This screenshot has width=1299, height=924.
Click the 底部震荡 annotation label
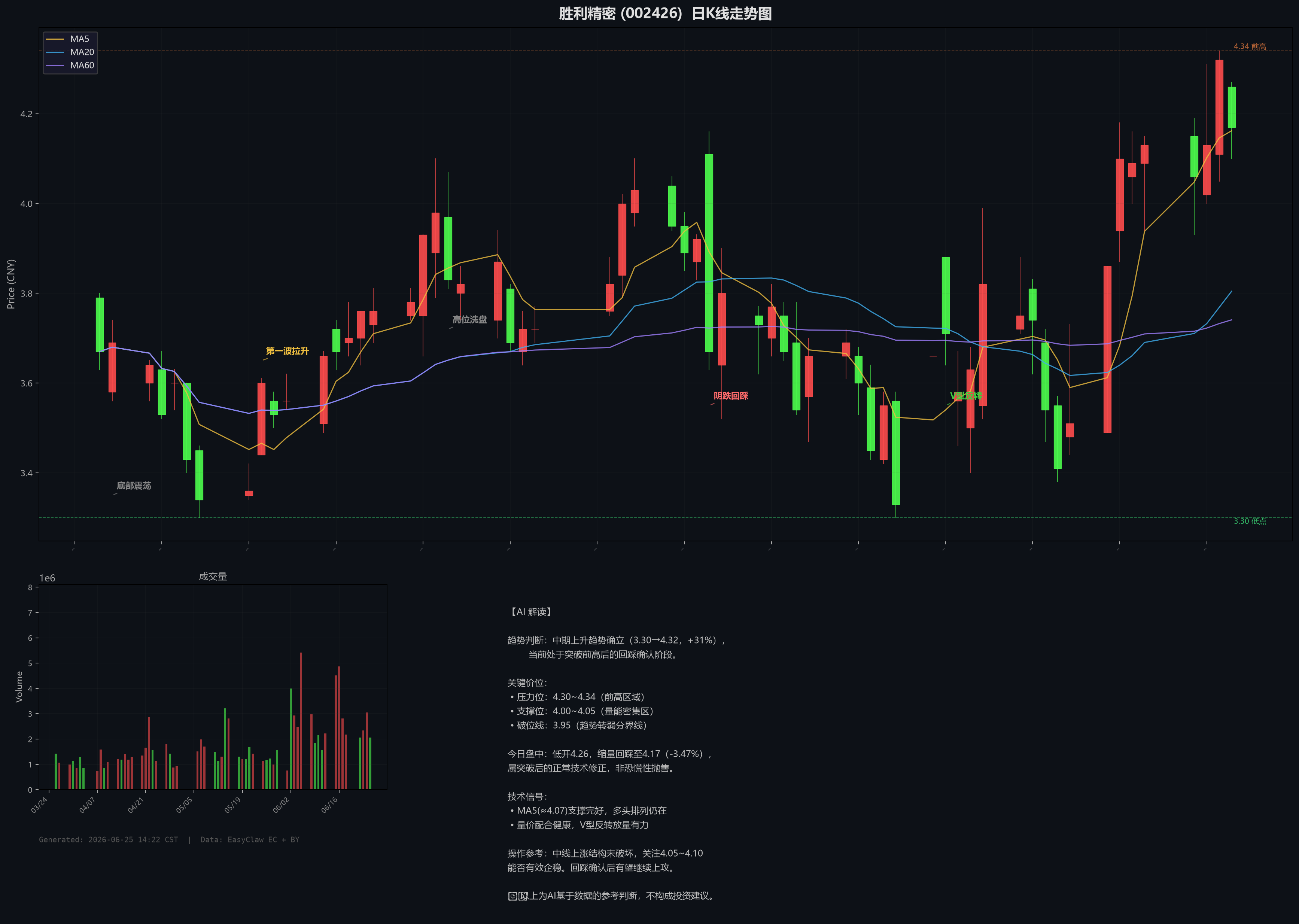[x=134, y=486]
